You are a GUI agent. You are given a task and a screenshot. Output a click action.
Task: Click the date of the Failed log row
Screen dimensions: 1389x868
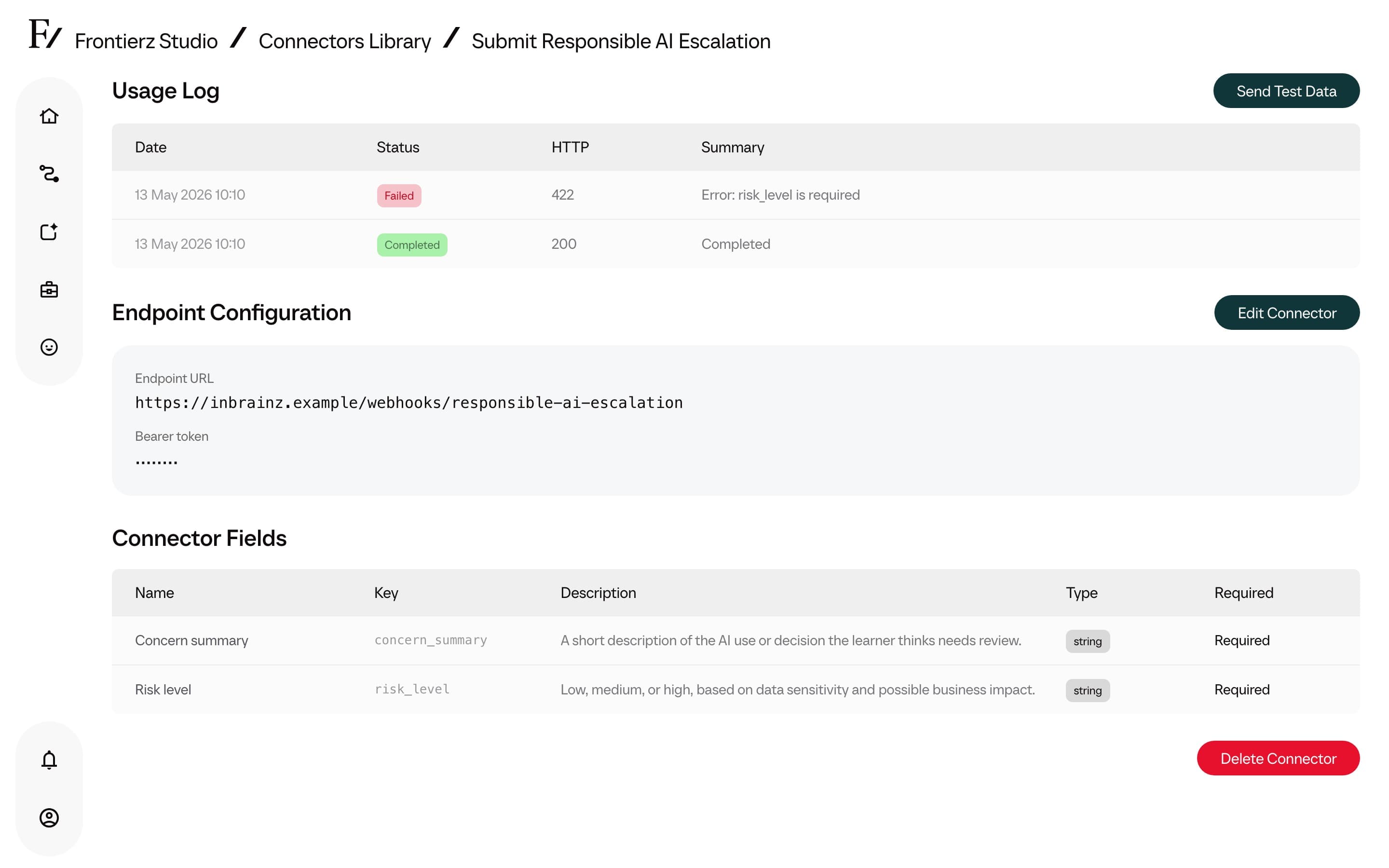point(190,195)
